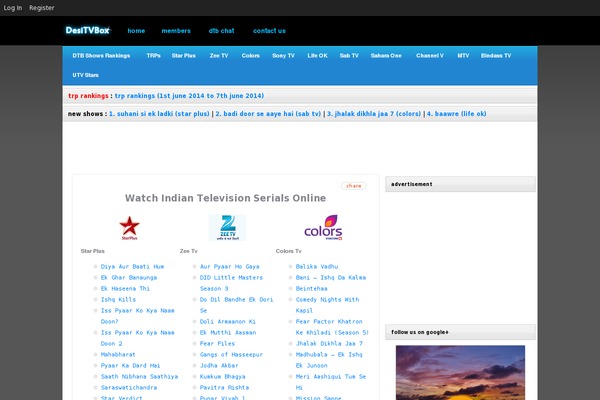
Task: Open the dtb chat menu item
Action: pos(222,31)
